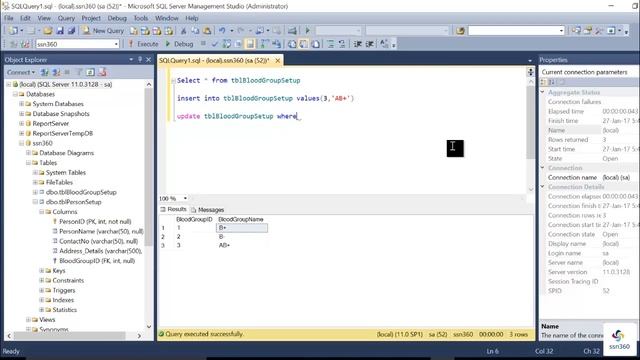Select the dbo.tblPersonSetup table
This screenshot has height=360, width=640.
pos(73,202)
